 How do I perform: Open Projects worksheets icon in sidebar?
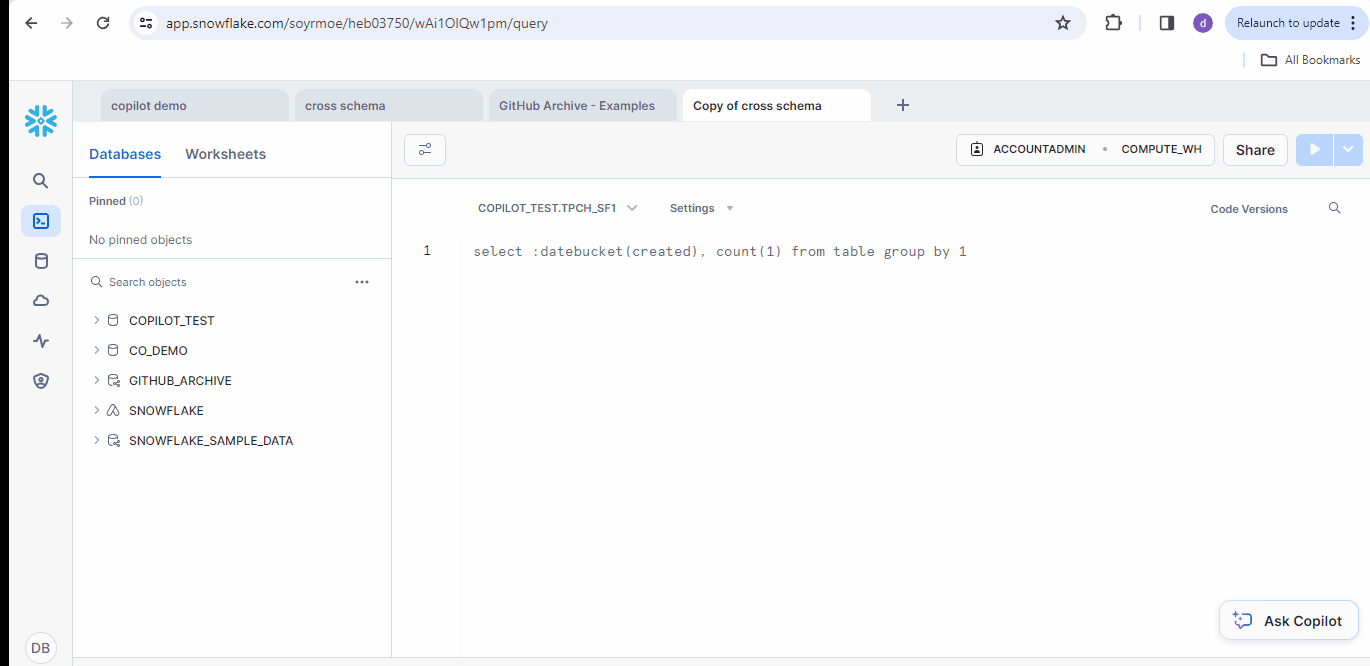click(41, 221)
